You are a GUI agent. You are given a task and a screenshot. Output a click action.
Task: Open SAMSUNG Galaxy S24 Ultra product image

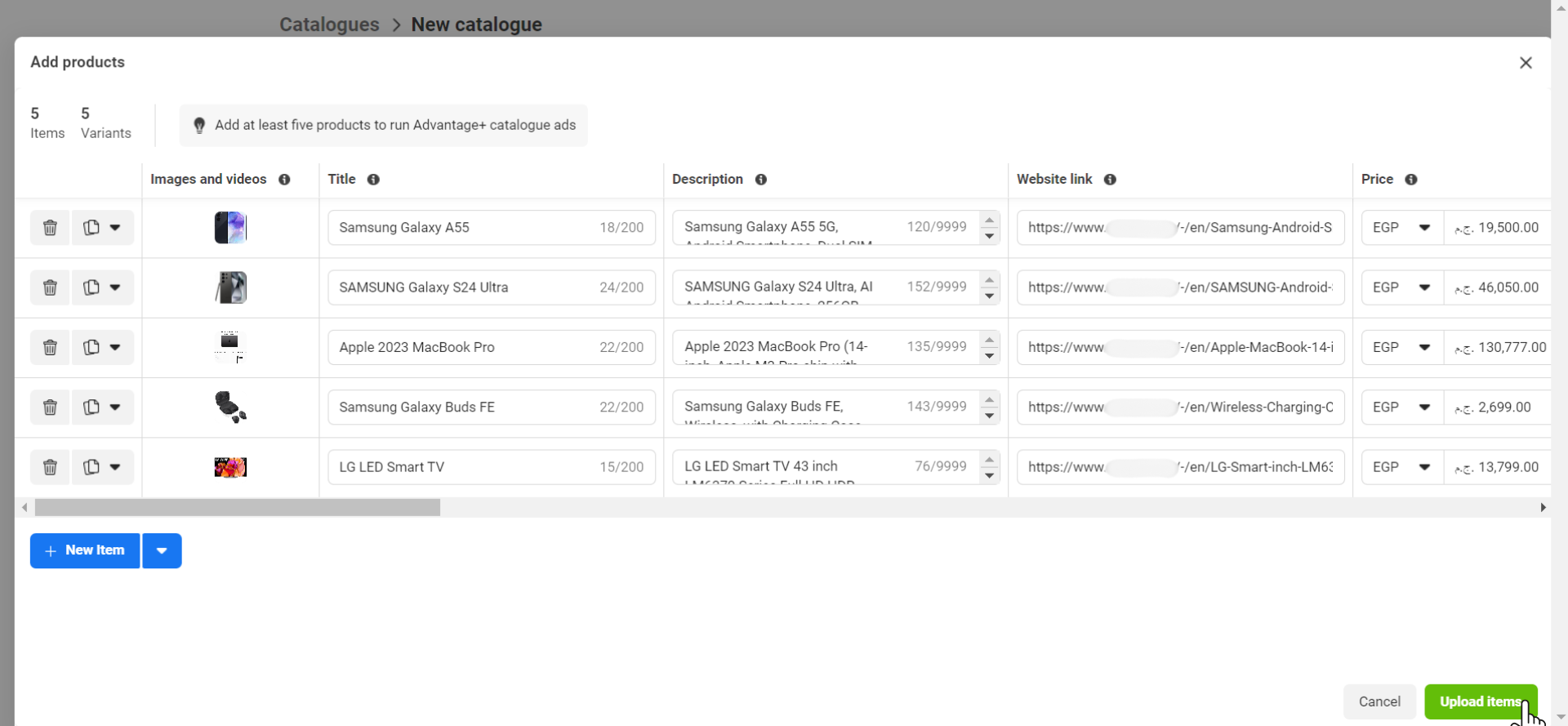[x=230, y=287]
